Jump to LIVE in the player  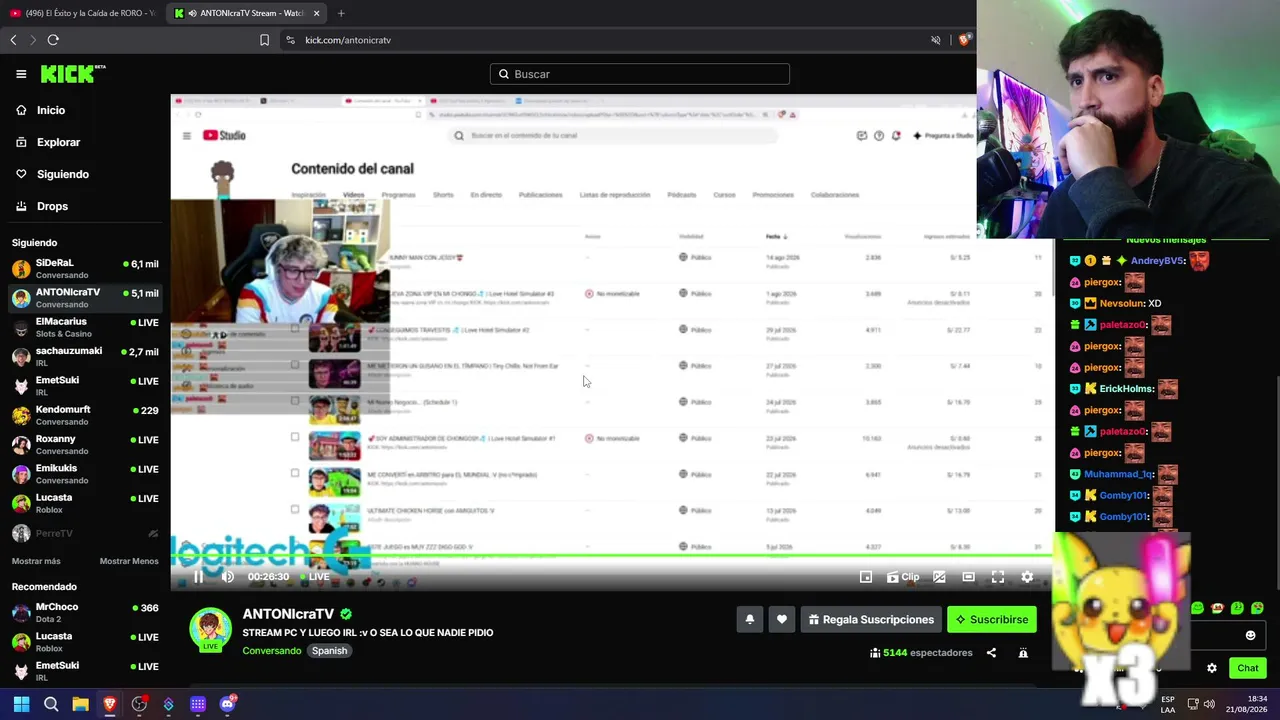314,577
